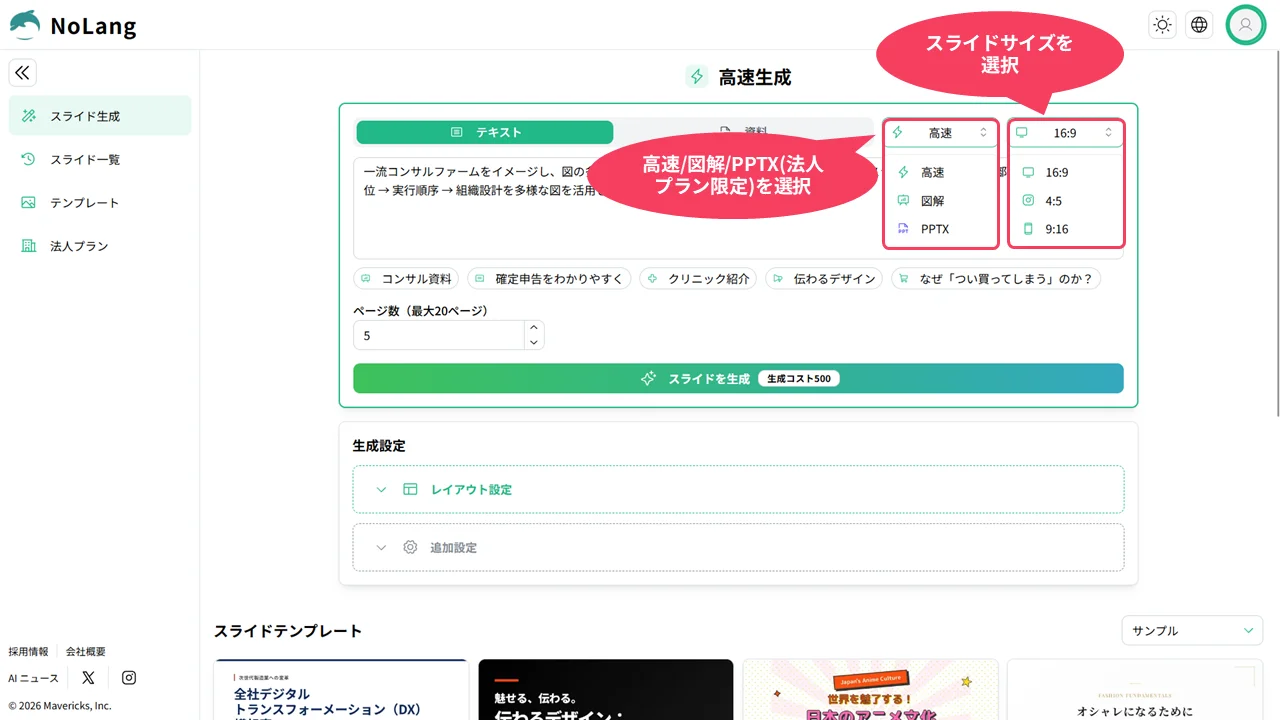Pick the クリニック紹介 suggestion chip
This screenshot has height=720, width=1280.
pyautogui.click(x=698, y=279)
